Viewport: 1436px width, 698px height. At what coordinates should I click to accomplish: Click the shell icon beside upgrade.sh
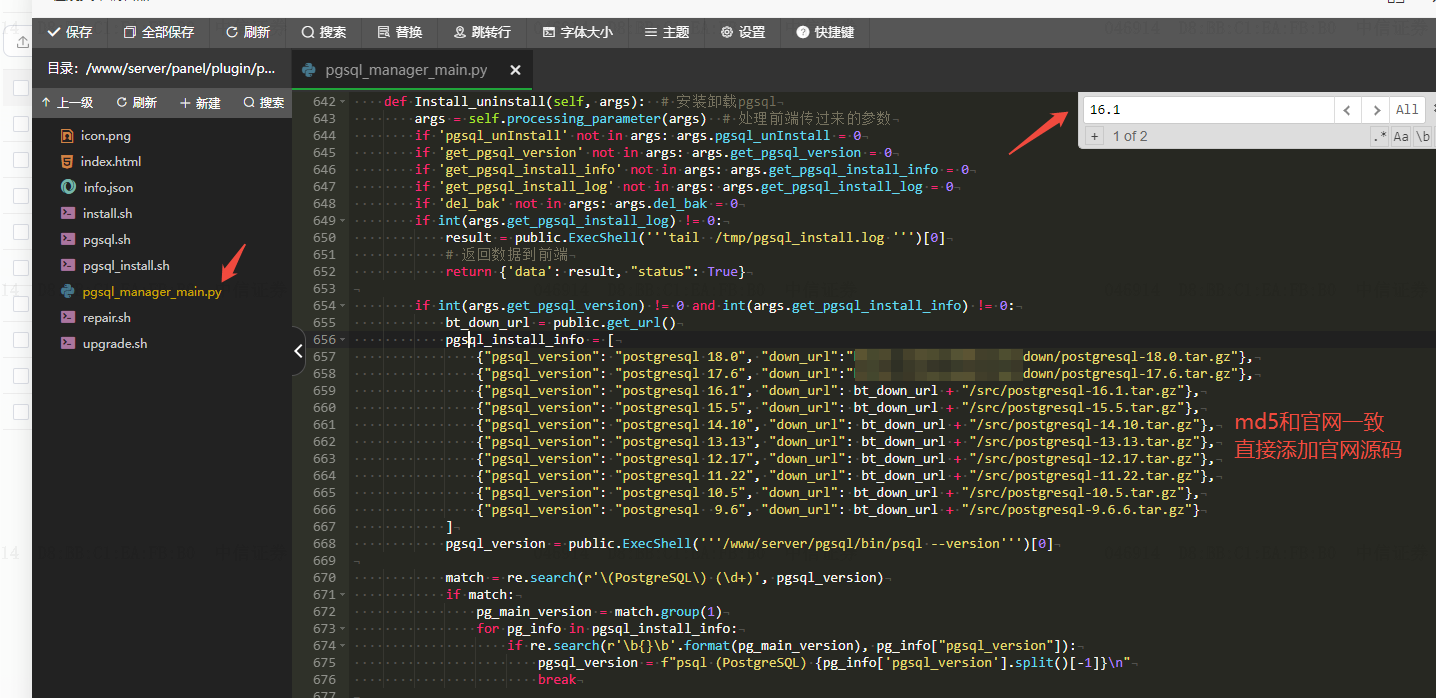click(68, 343)
